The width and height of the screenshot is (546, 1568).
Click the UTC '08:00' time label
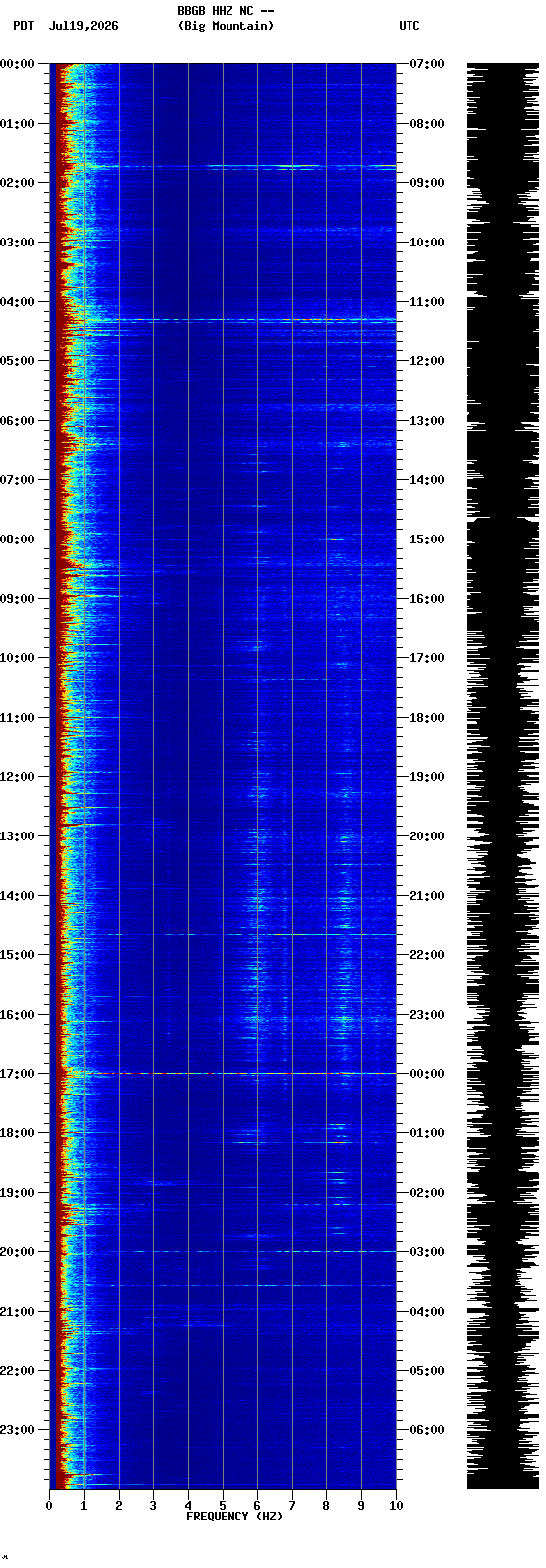pos(427,124)
